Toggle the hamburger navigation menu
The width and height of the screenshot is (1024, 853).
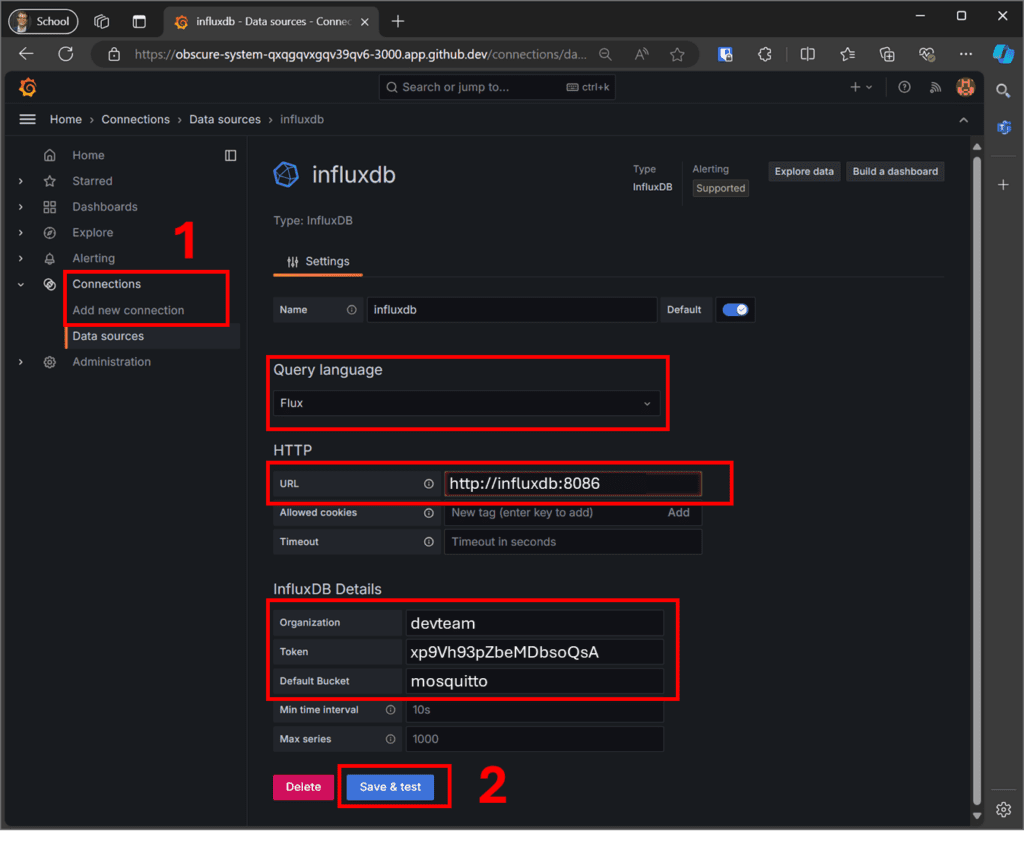27,119
